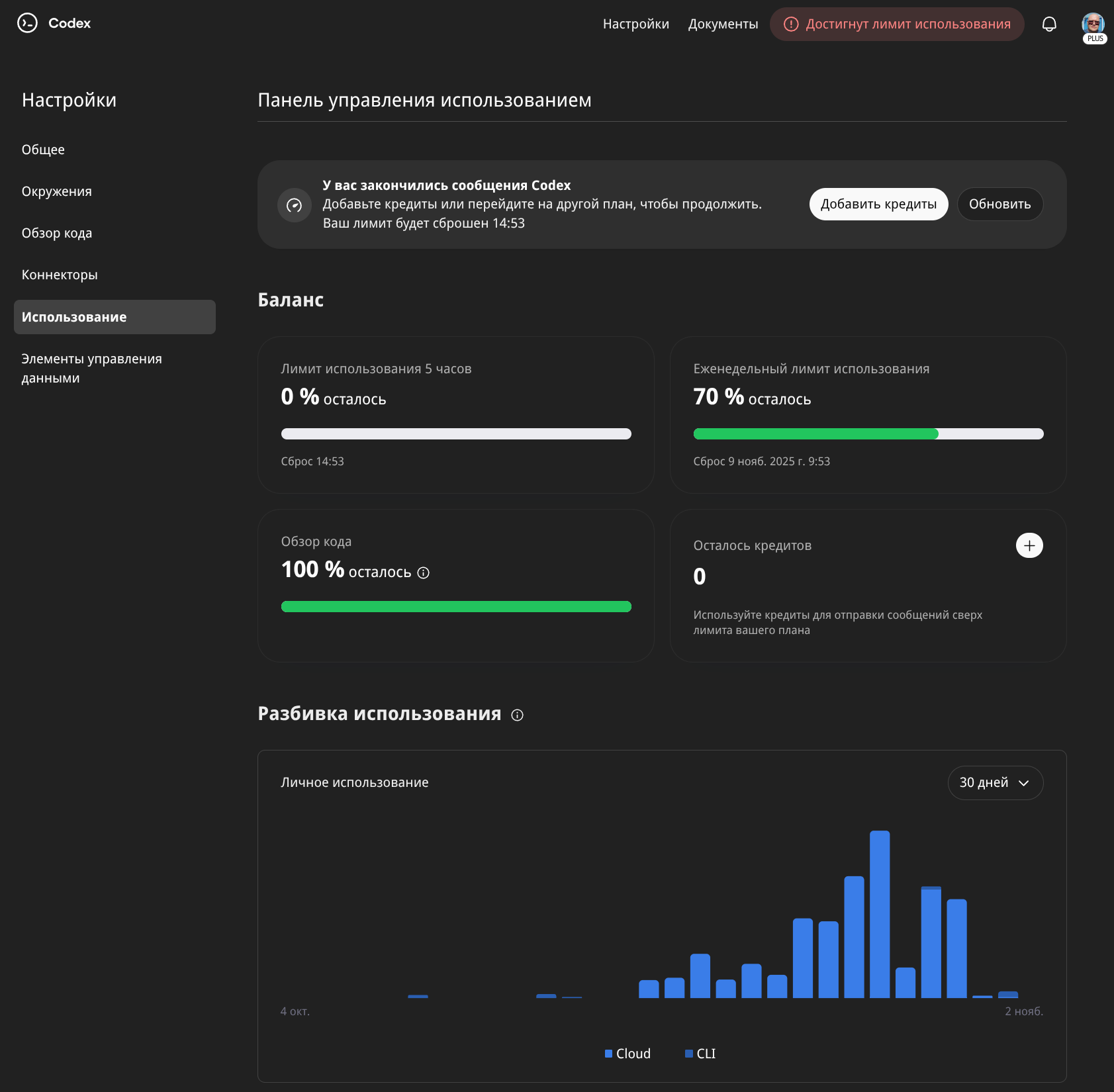Select Общее in settings sidebar
The height and width of the screenshot is (1092, 1114).
(43, 150)
